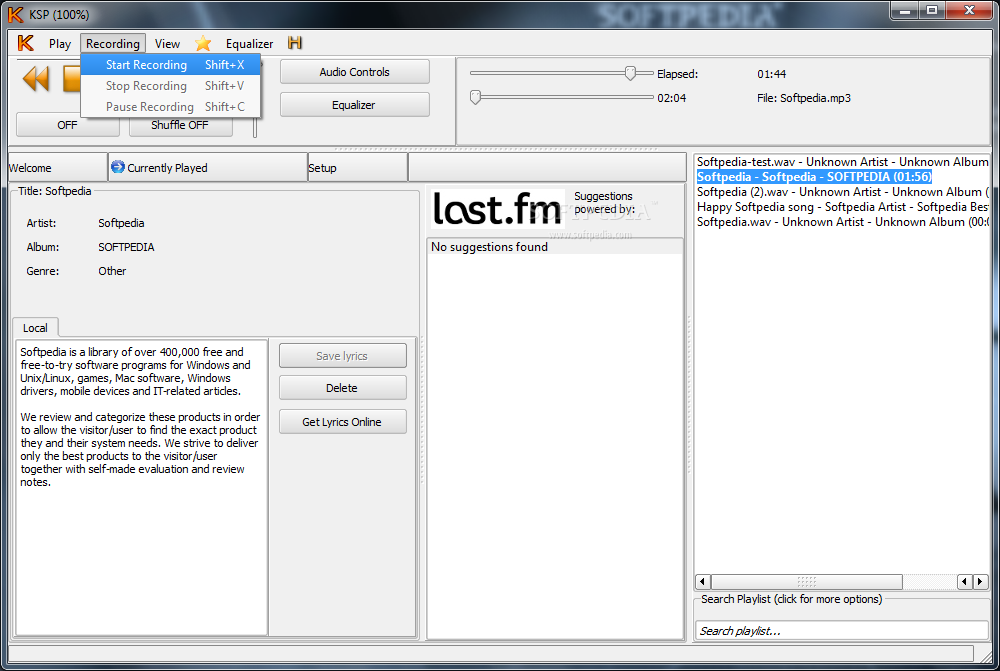Screen dimensions: 1000x671
Task: Click the elapsed time 01:44
Action: point(772,74)
